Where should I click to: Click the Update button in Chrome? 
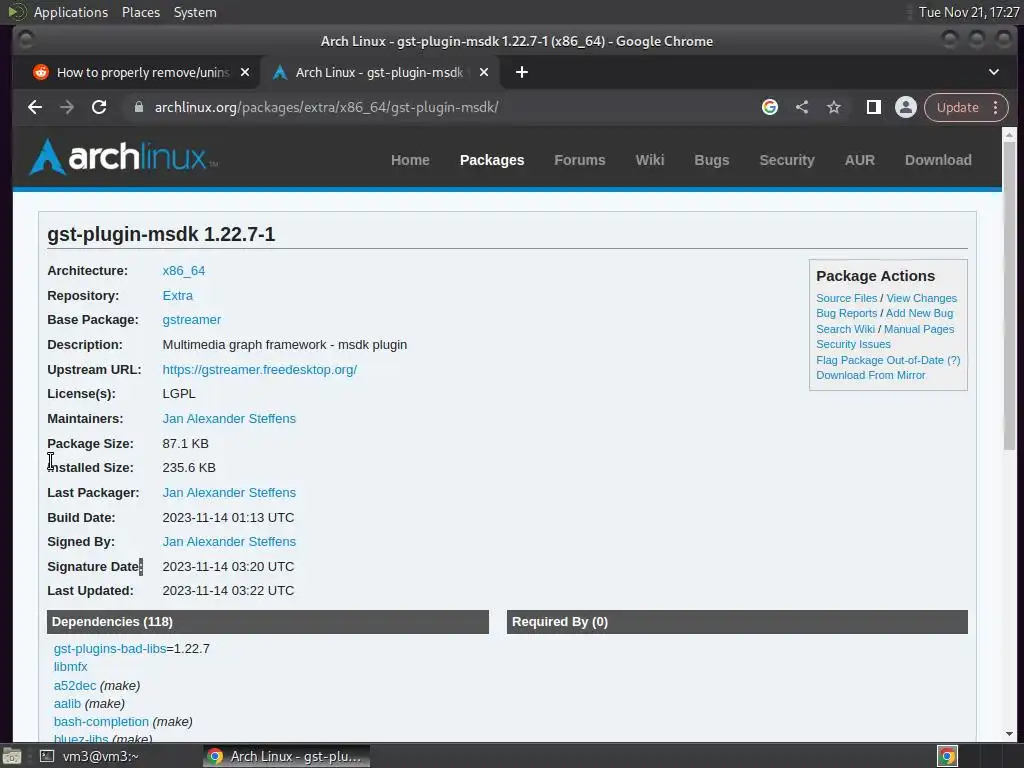(x=957, y=107)
